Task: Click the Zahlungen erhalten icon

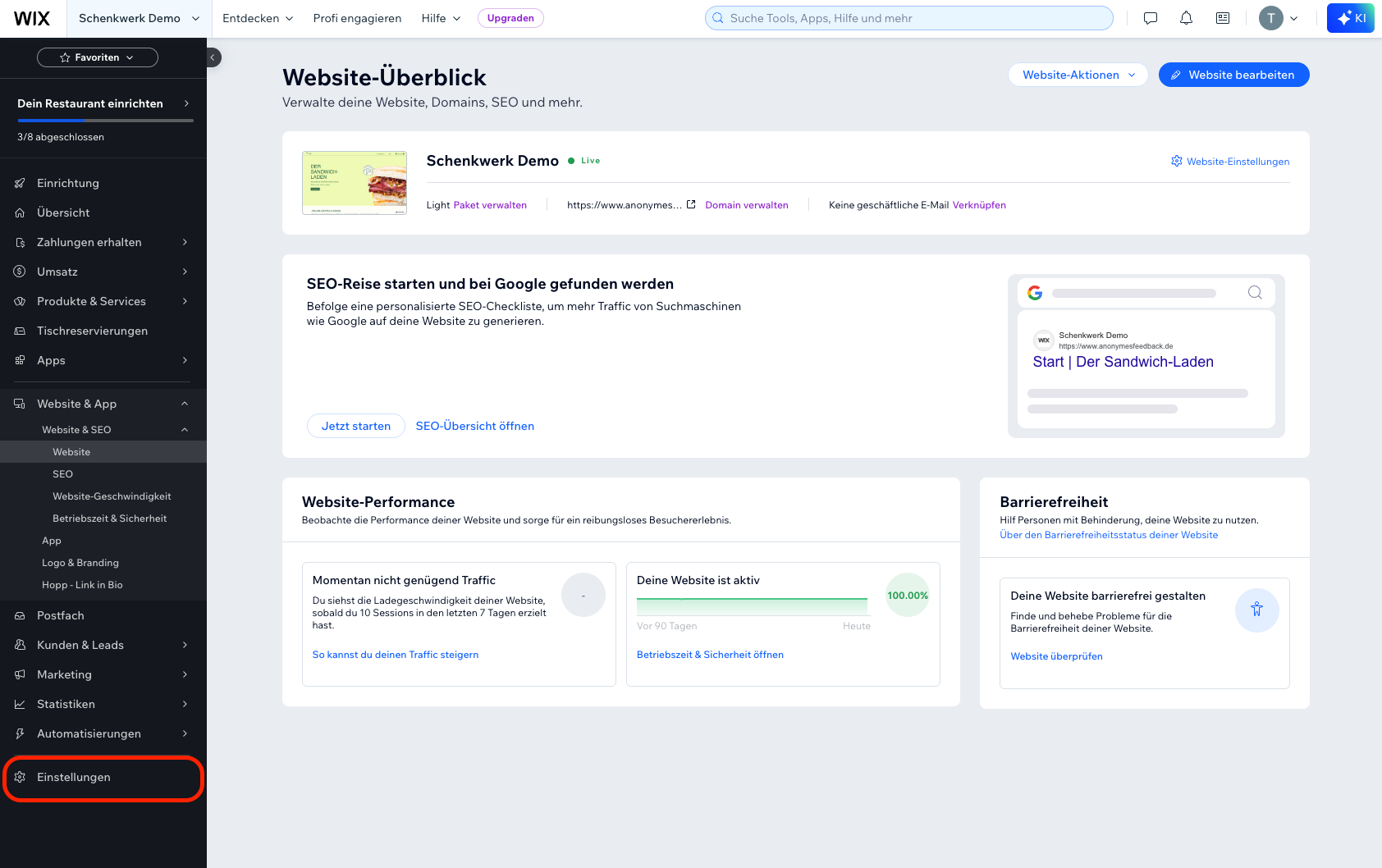Action: (x=20, y=242)
